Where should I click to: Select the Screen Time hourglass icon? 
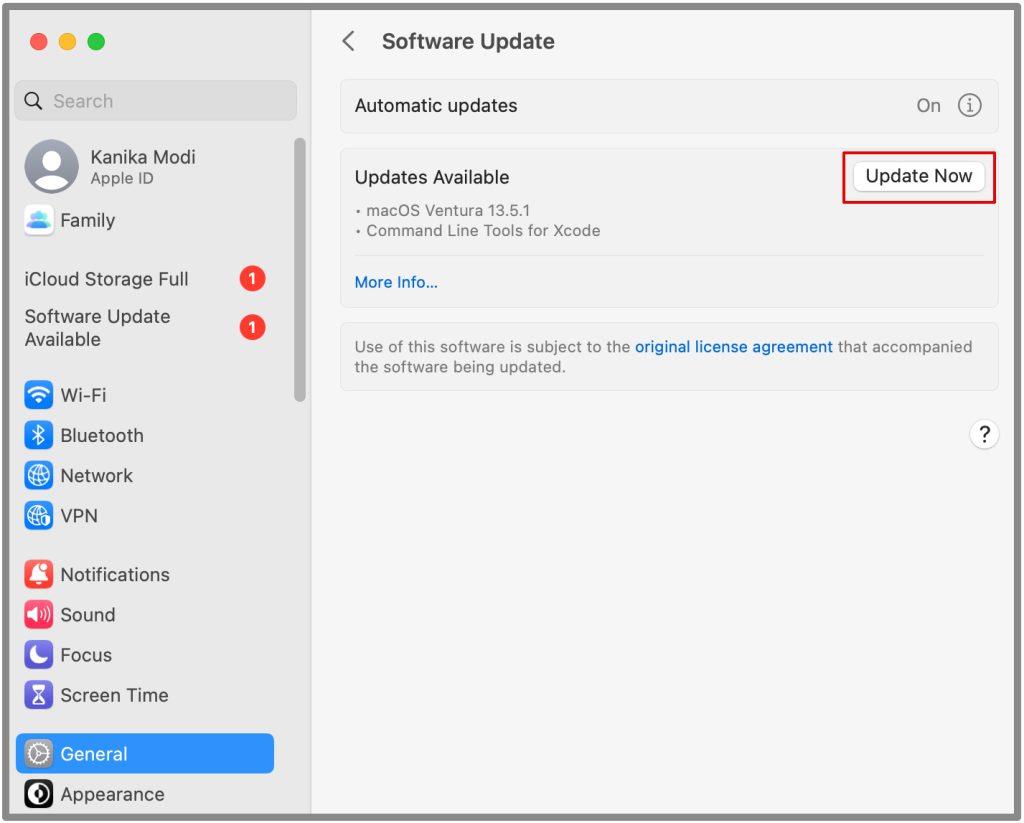39,695
